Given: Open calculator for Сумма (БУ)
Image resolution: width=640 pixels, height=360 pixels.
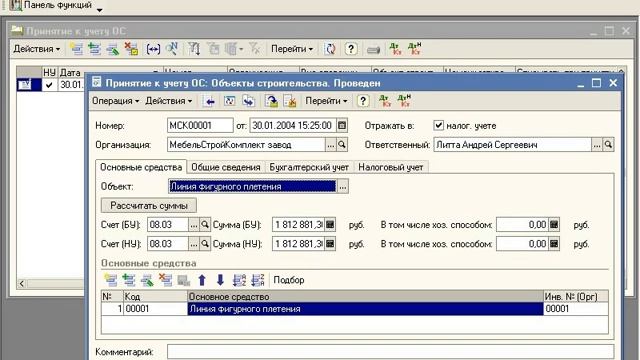Looking at the screenshot, I should [330, 224].
